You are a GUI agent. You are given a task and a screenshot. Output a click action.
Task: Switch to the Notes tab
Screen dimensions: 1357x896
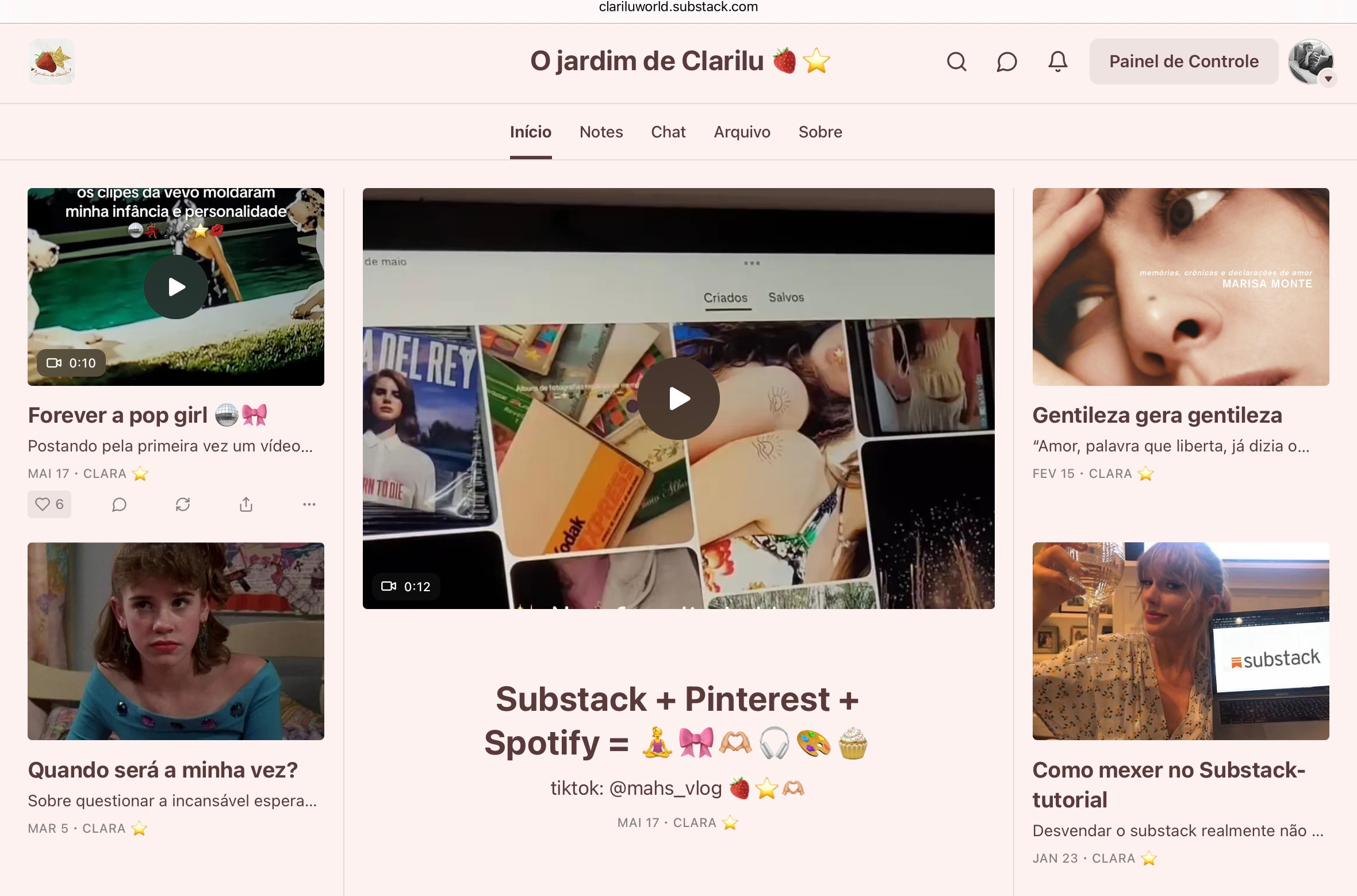click(x=601, y=132)
